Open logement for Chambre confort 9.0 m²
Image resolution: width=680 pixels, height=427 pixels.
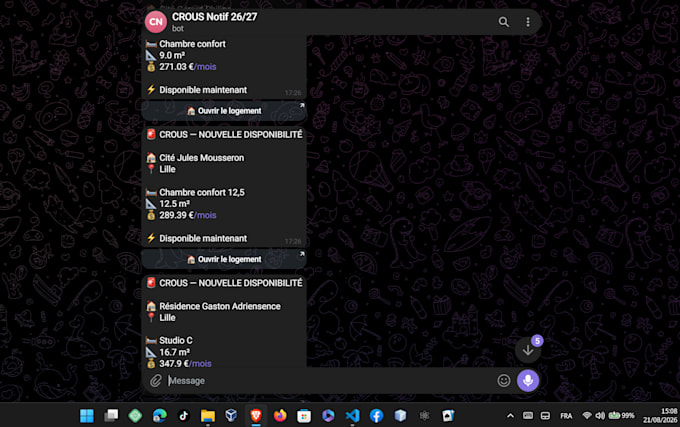(224, 111)
